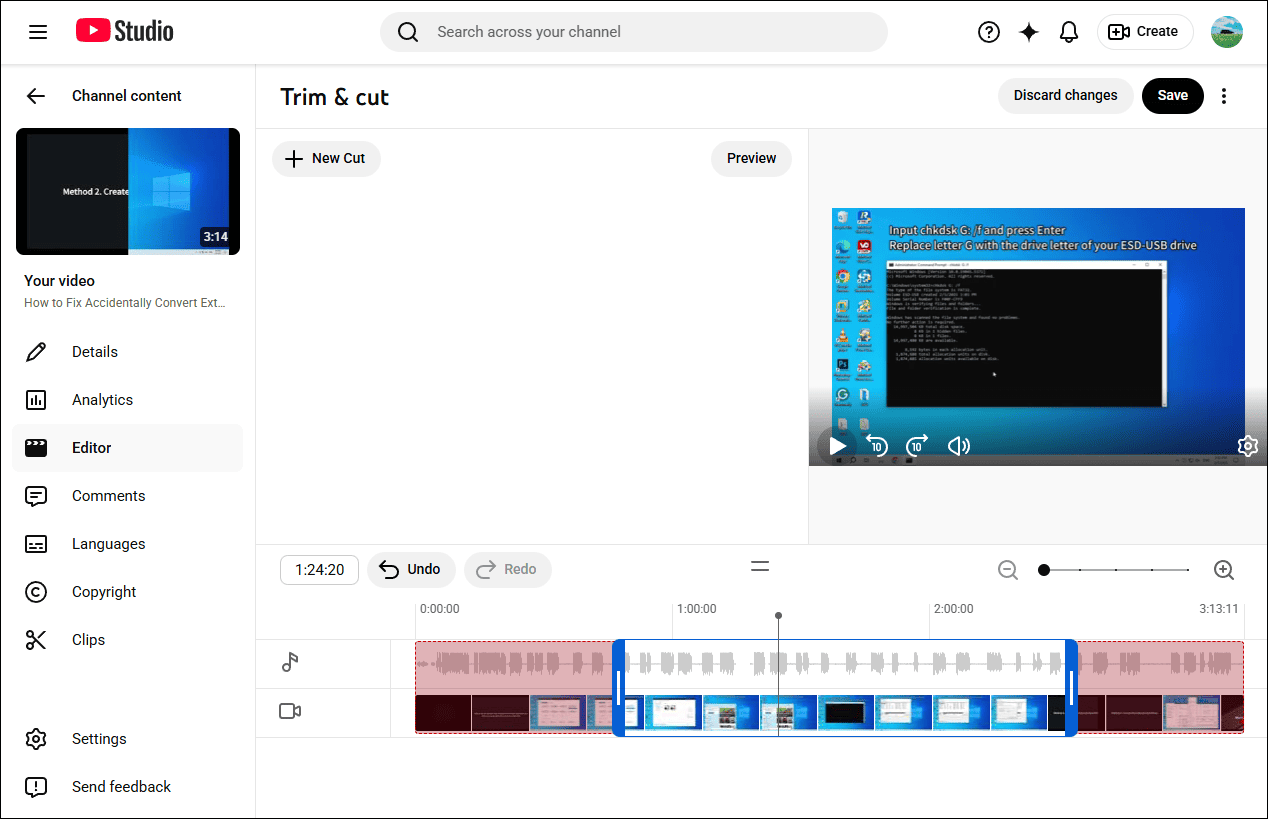Screen dimensions: 1268x819
Task: Open the Copyright section
Action: pyautogui.click(x=104, y=591)
